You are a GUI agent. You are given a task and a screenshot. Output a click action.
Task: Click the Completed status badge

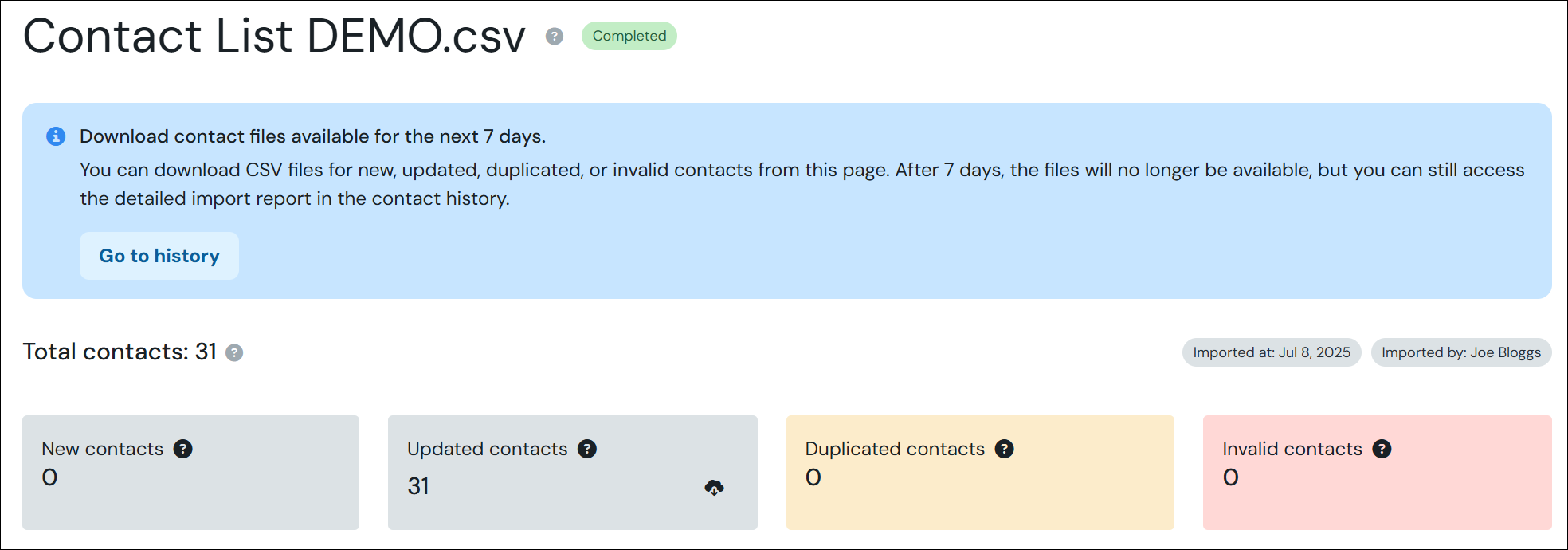click(629, 36)
